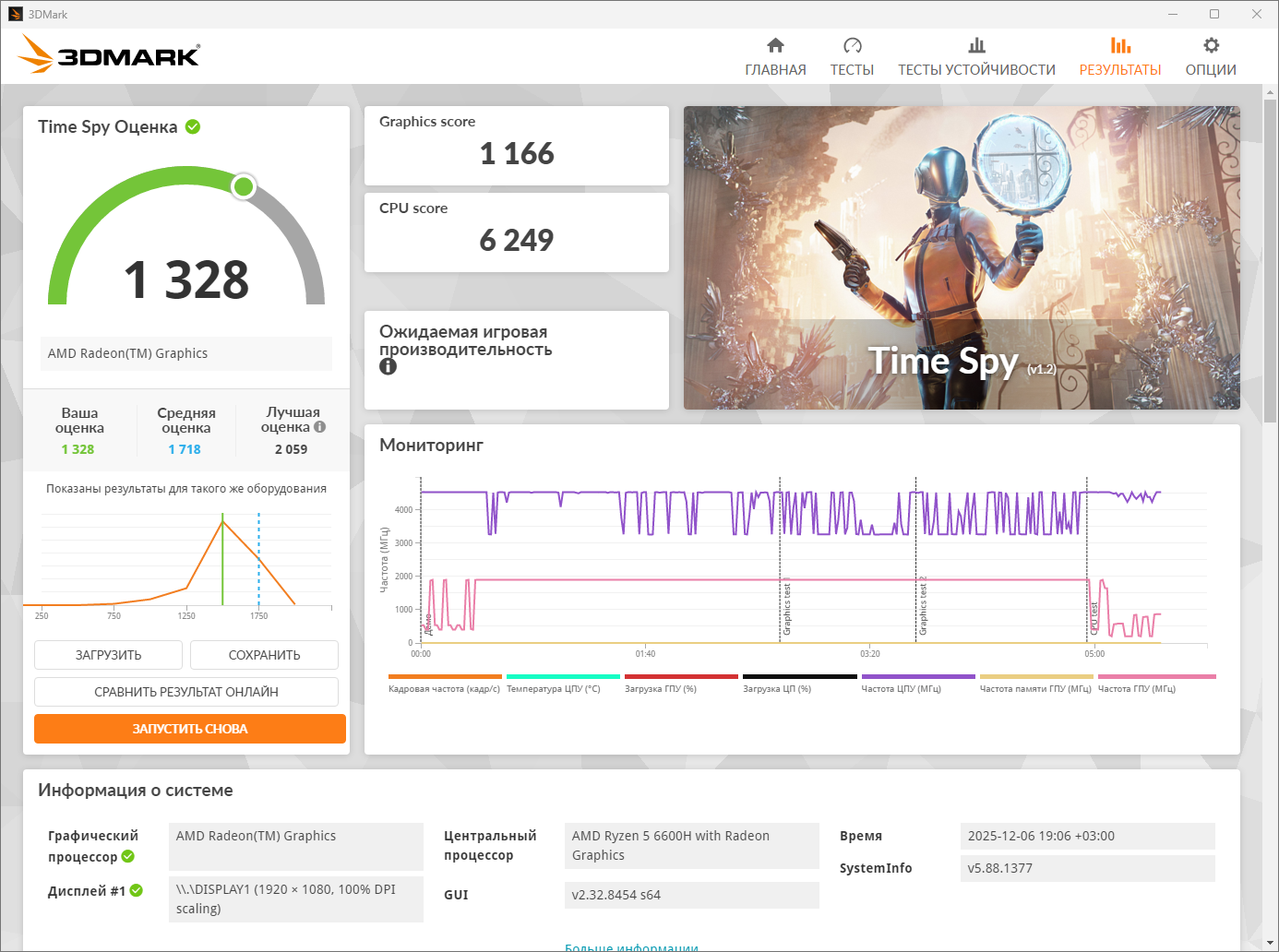Click the CPU test marker in monitoring chart
Screen dimensions: 1279x952
[x=1094, y=618]
